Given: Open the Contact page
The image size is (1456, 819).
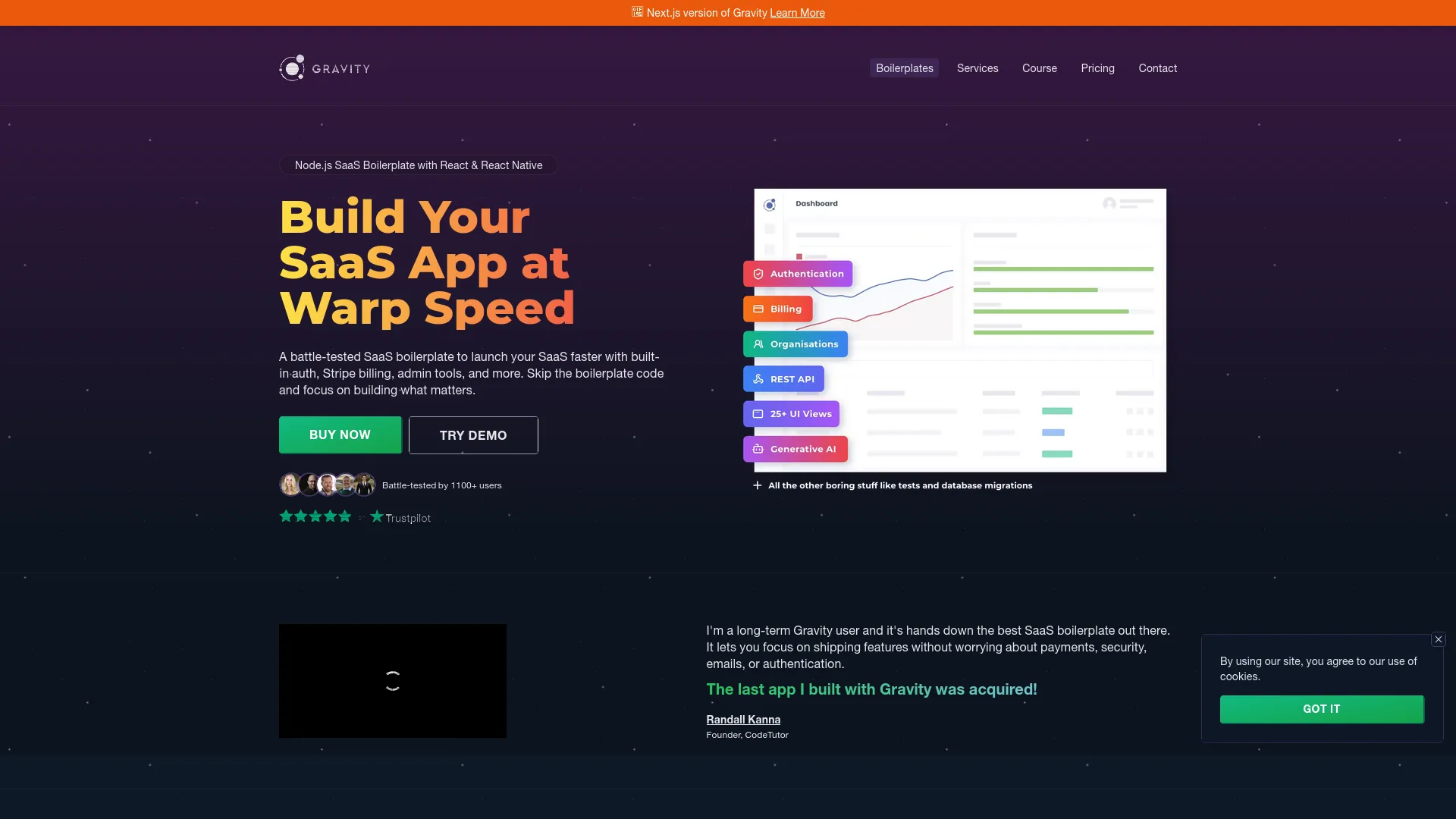Looking at the screenshot, I should [x=1157, y=68].
